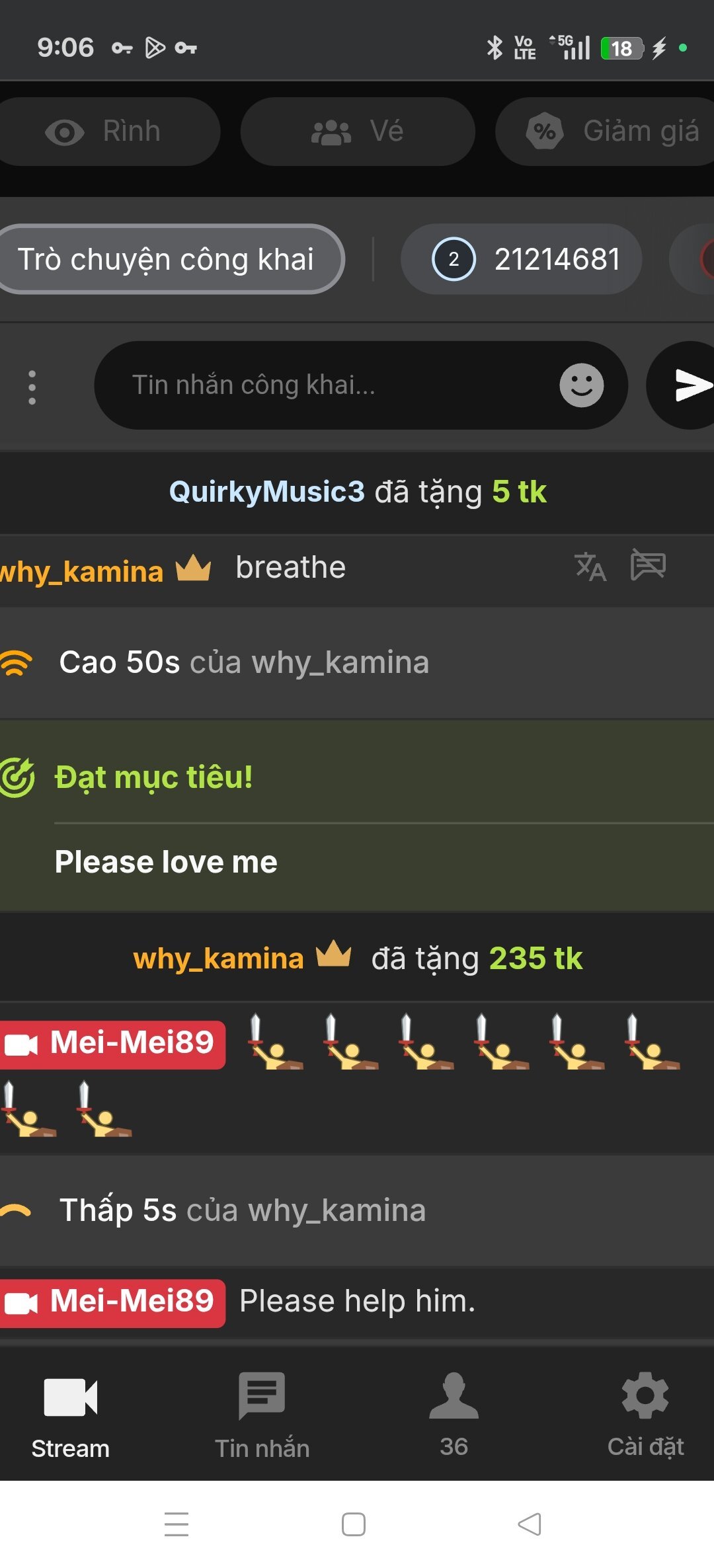The image size is (714, 1568).
Task: Open the emoji picker in chat input
Action: tap(581, 385)
